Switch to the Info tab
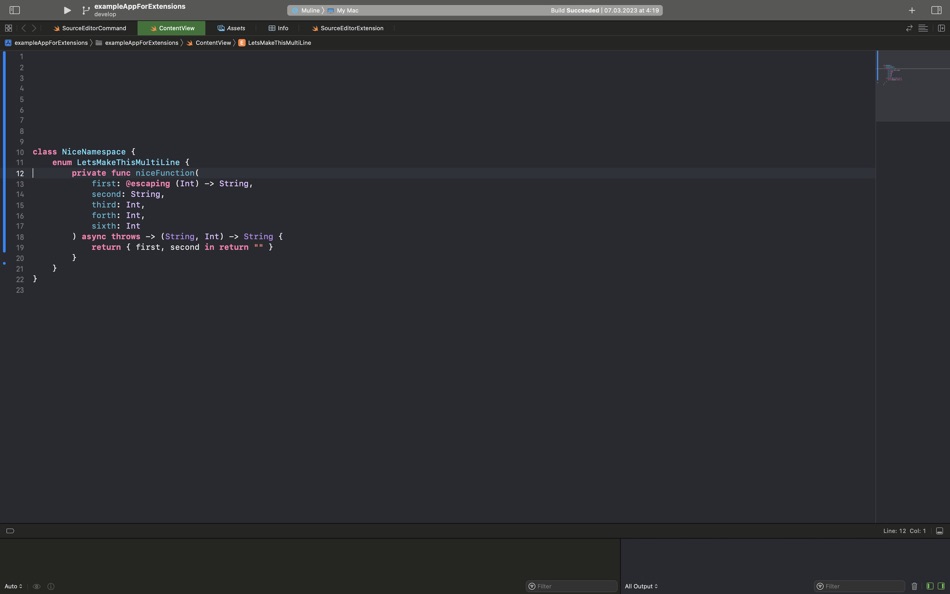 point(278,28)
